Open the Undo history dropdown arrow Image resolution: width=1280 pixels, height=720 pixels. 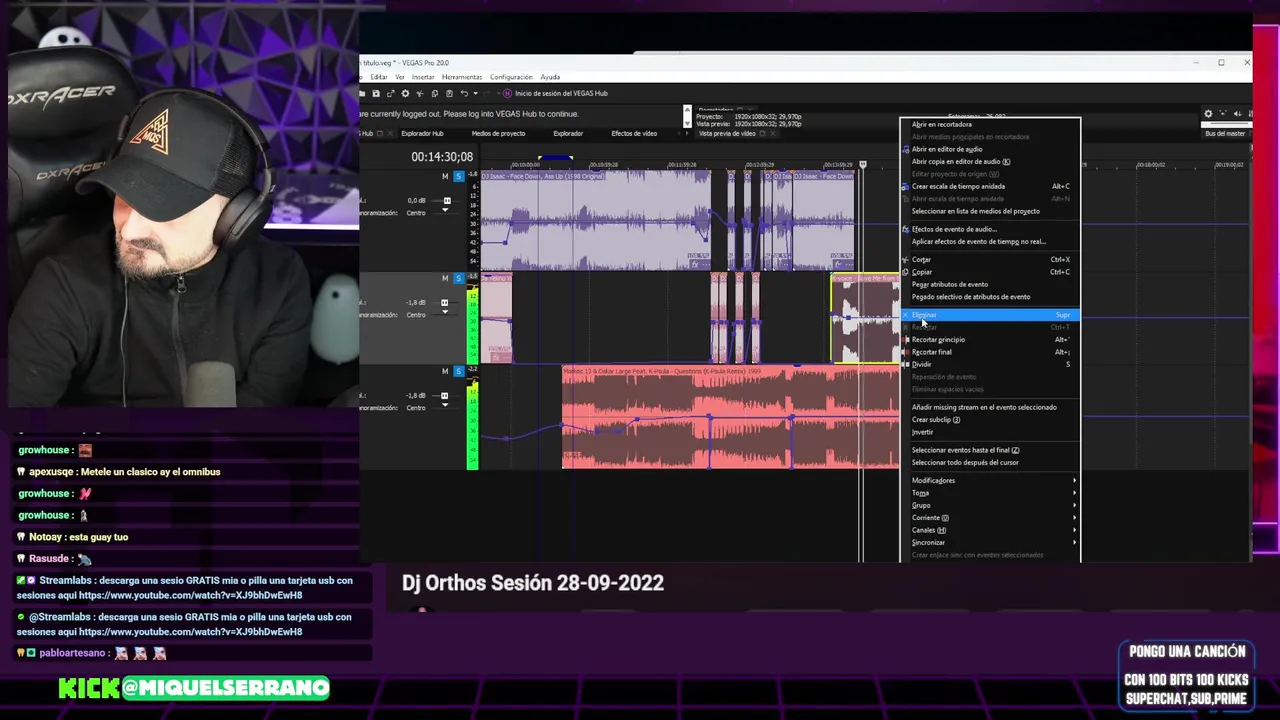click(x=473, y=93)
